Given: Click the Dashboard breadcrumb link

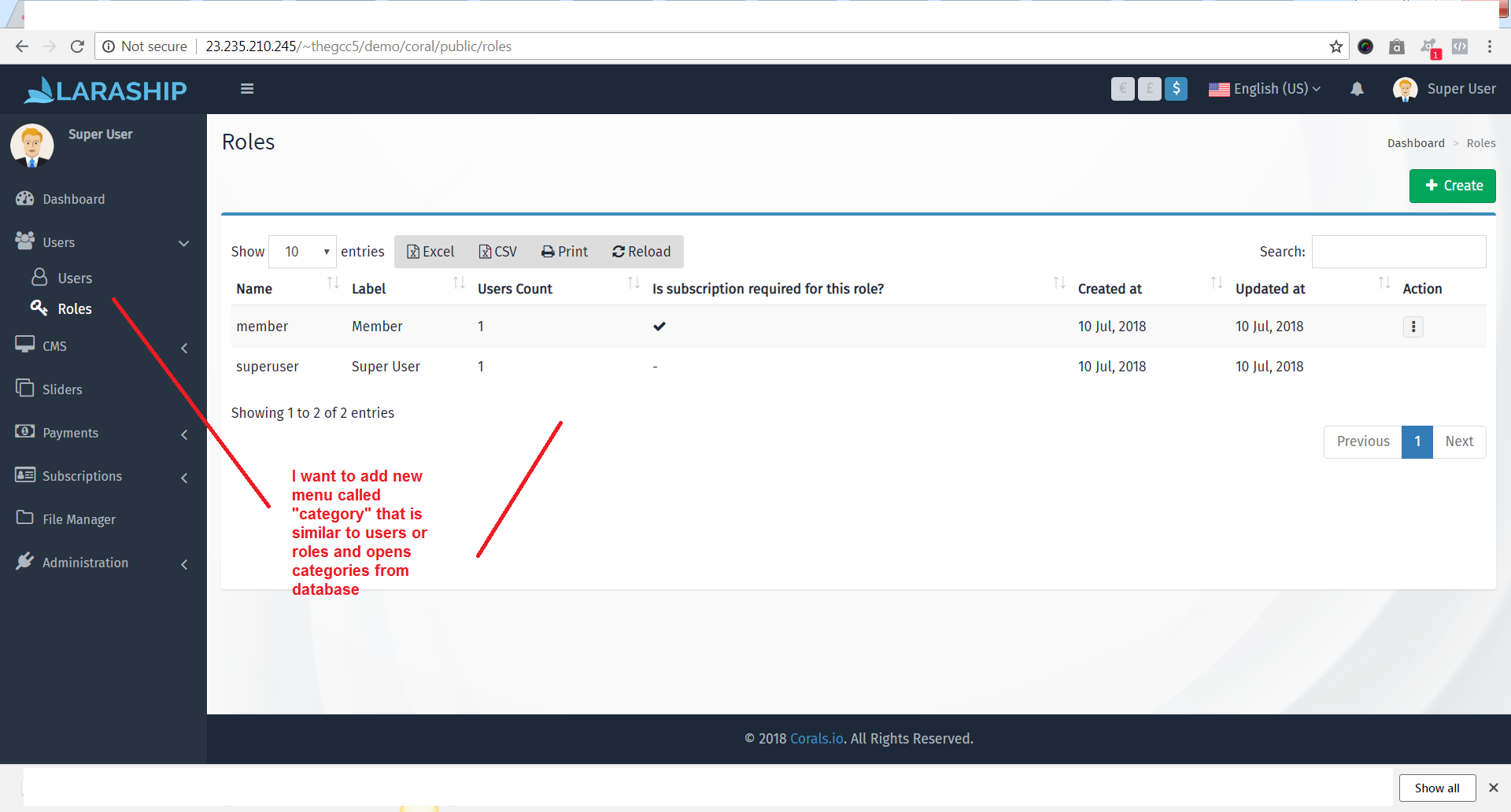Looking at the screenshot, I should pos(1416,143).
